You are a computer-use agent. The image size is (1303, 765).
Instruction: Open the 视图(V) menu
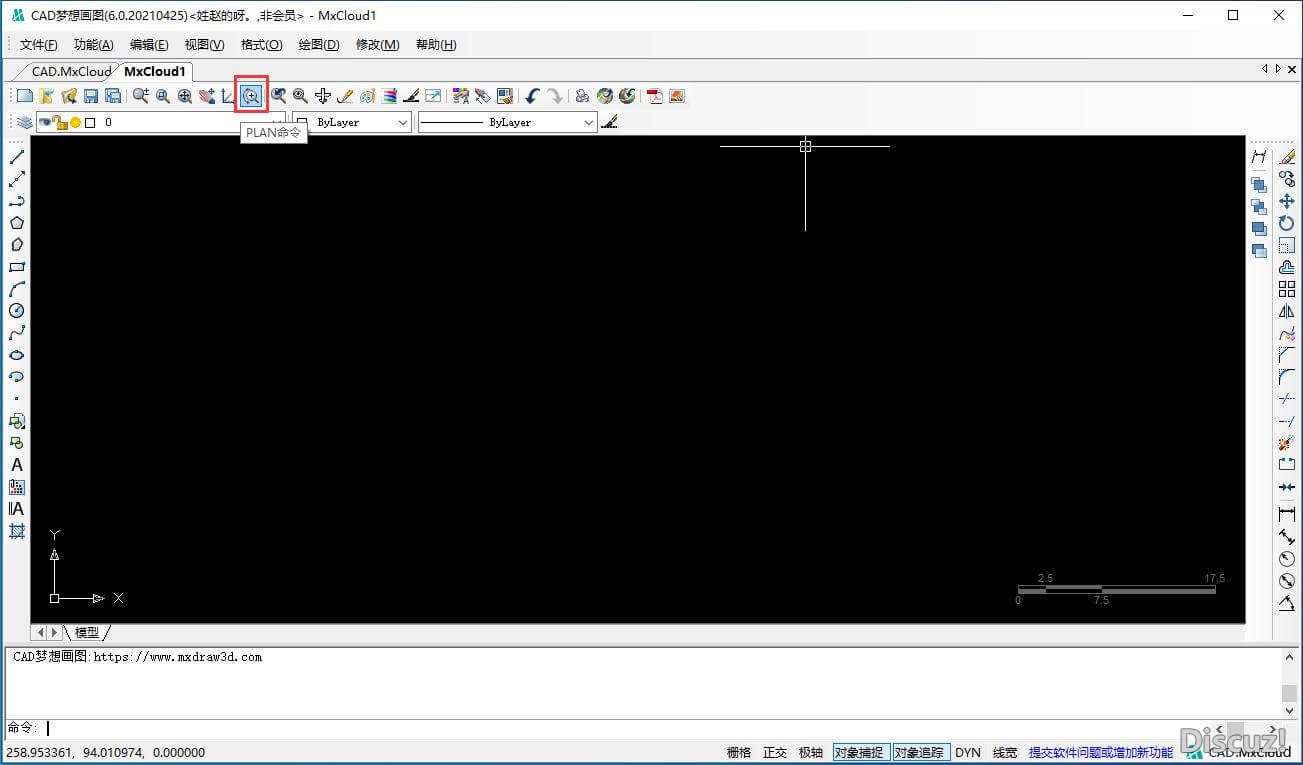pyautogui.click(x=205, y=45)
